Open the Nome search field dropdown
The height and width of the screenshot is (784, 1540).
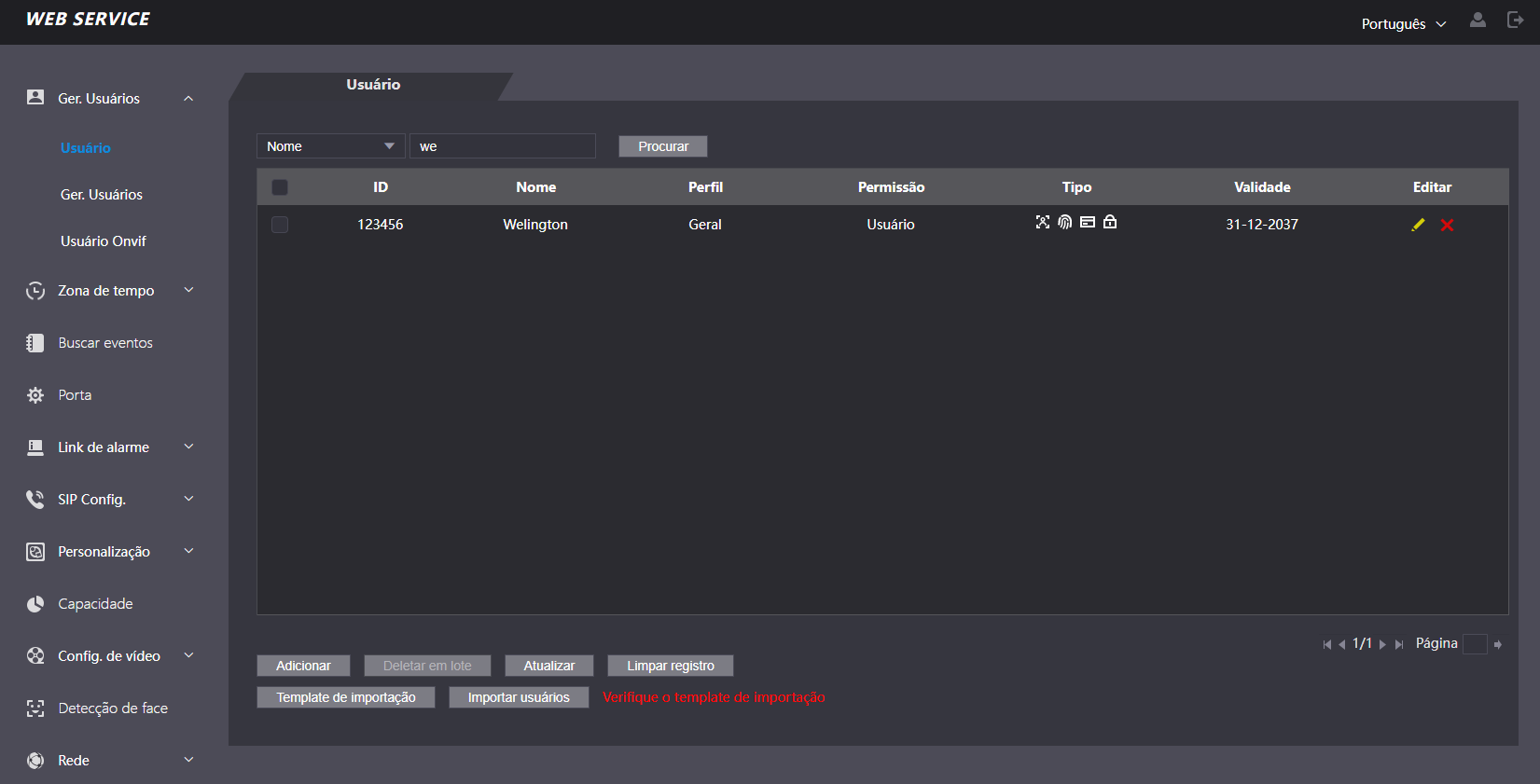click(x=330, y=146)
